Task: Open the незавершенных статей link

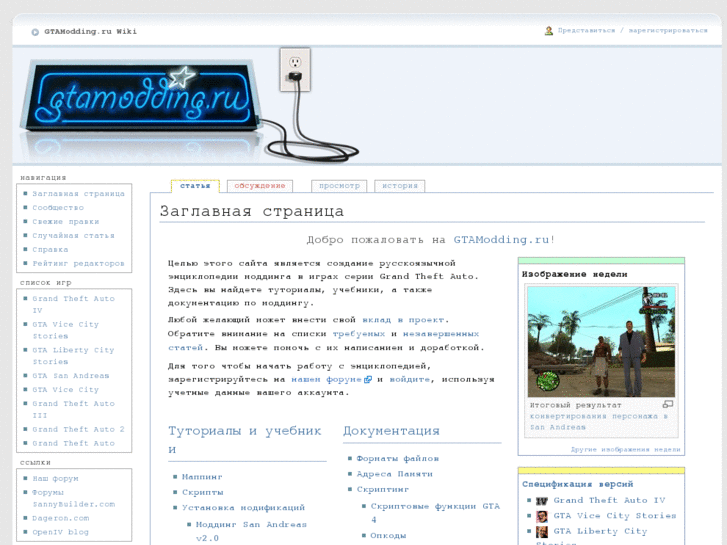Action: point(324,340)
